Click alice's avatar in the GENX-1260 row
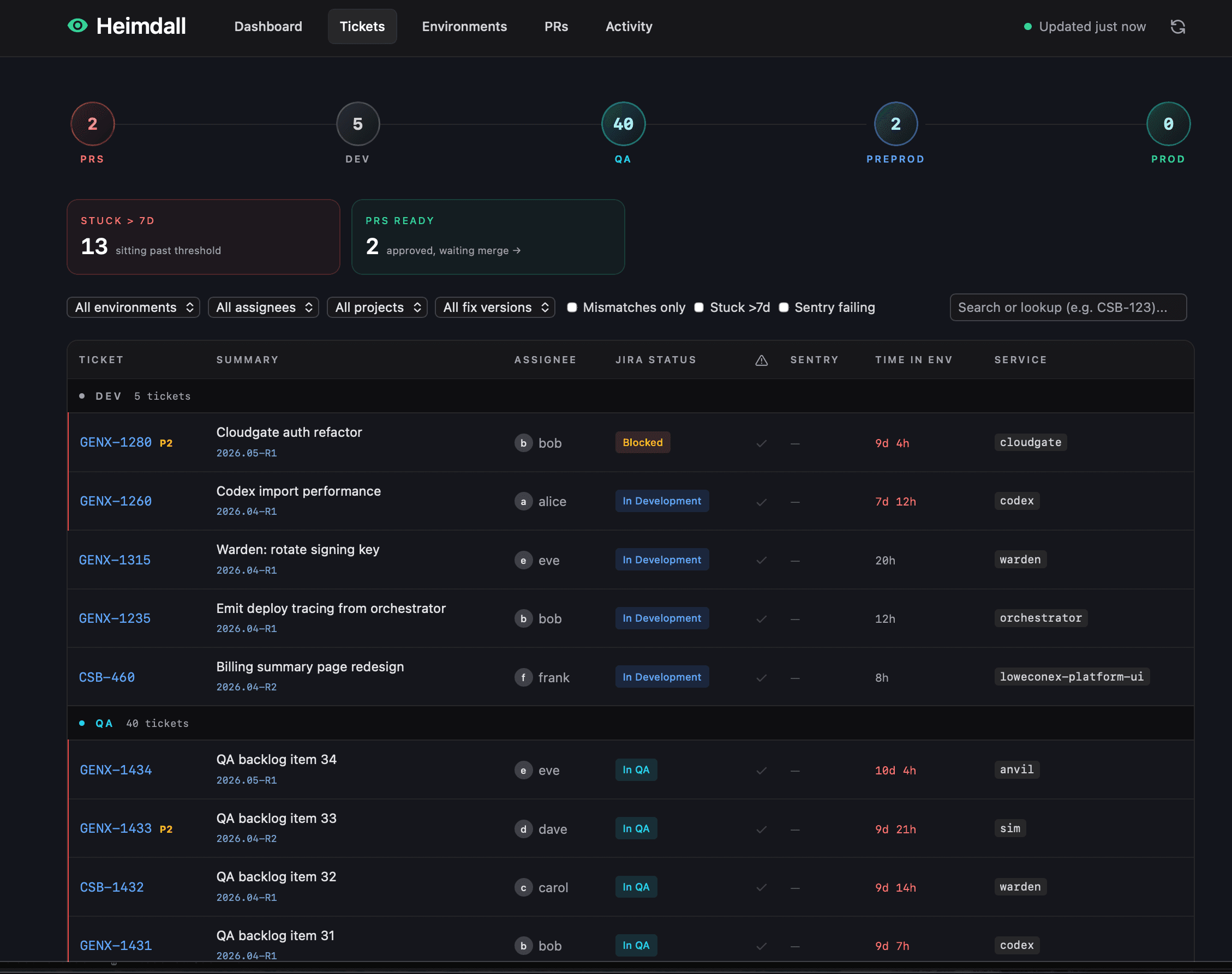Screen dimensions: 1232x974 click(x=523, y=501)
